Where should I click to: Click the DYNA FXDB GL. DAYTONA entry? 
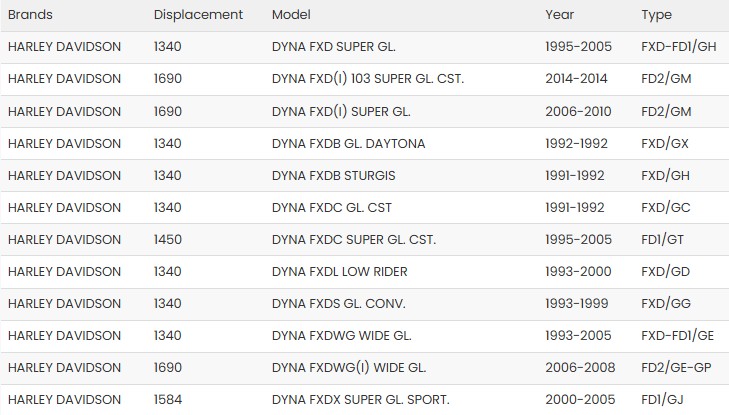[x=348, y=144]
